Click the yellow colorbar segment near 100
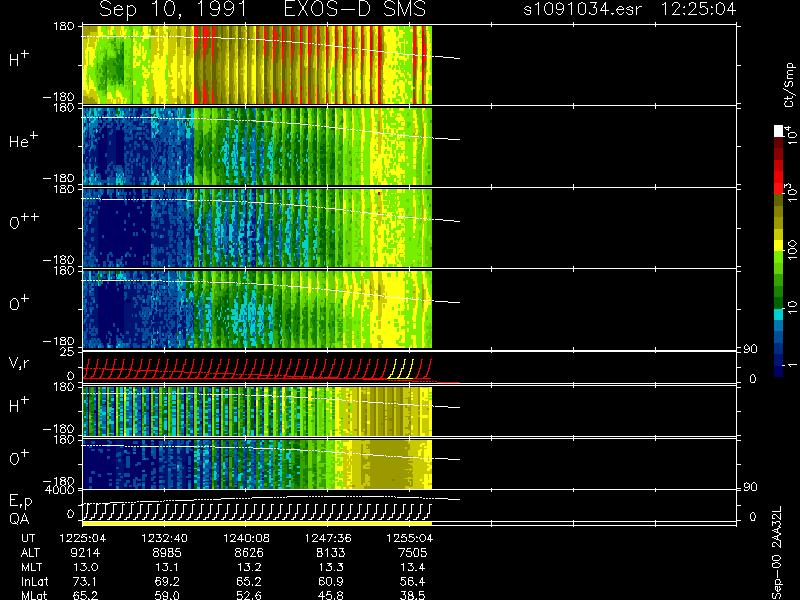Screen dimensions: 800x600 coord(779,246)
